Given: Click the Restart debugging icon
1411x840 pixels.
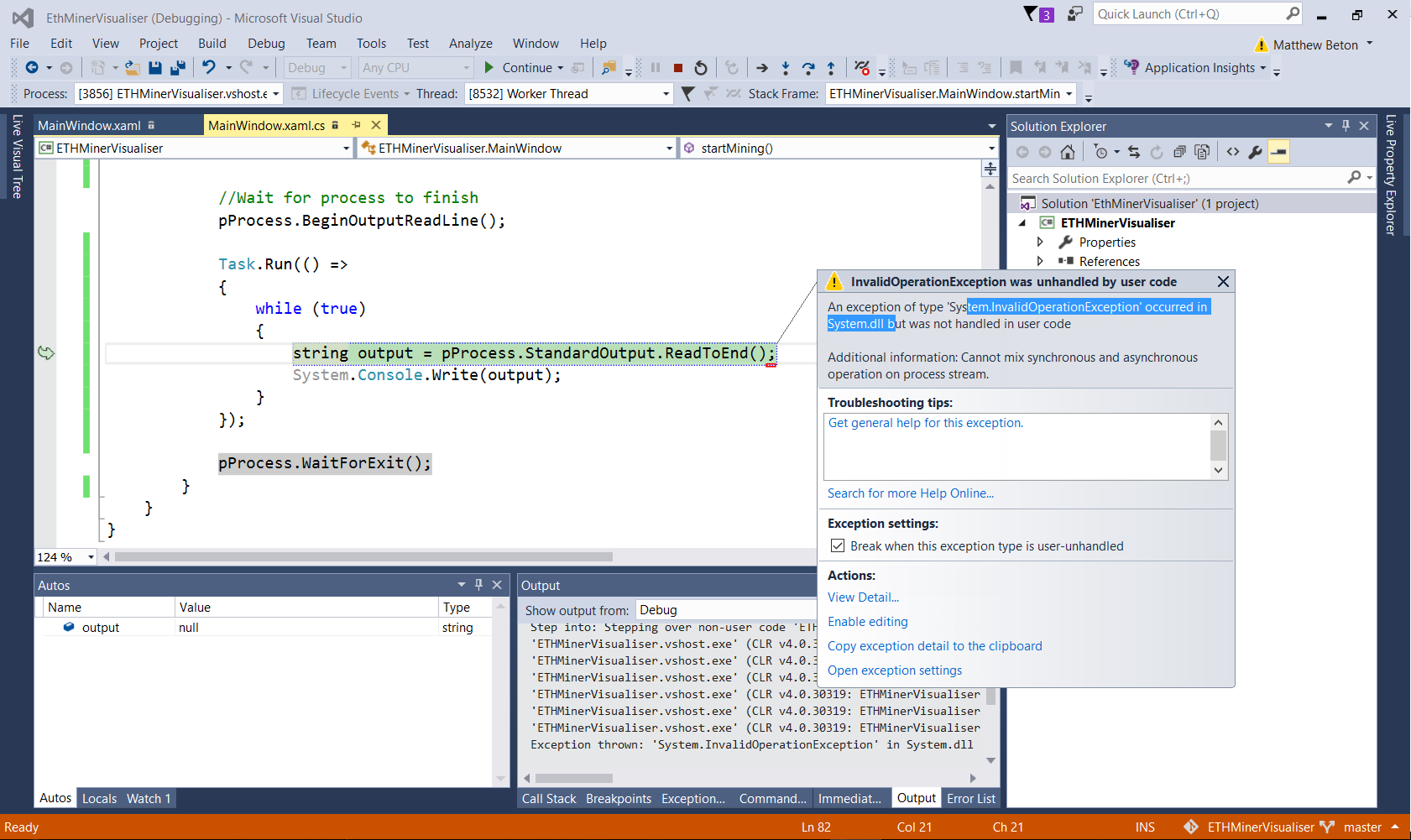Looking at the screenshot, I should coord(701,67).
